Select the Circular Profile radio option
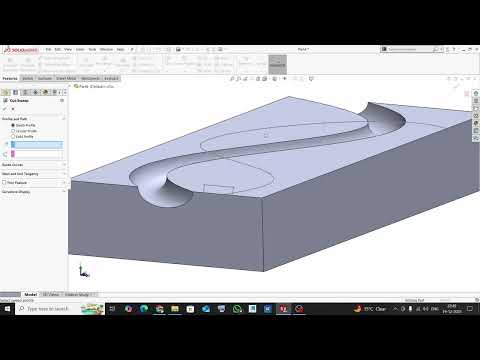 (13, 131)
